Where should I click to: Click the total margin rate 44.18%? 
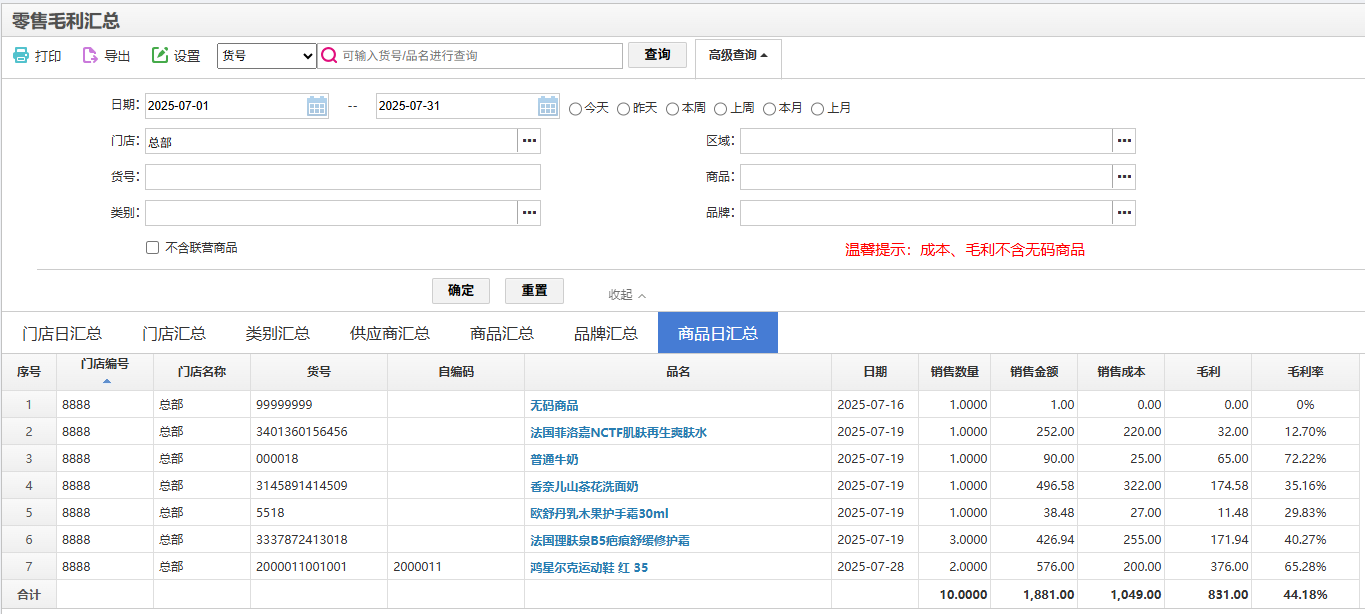click(1305, 595)
